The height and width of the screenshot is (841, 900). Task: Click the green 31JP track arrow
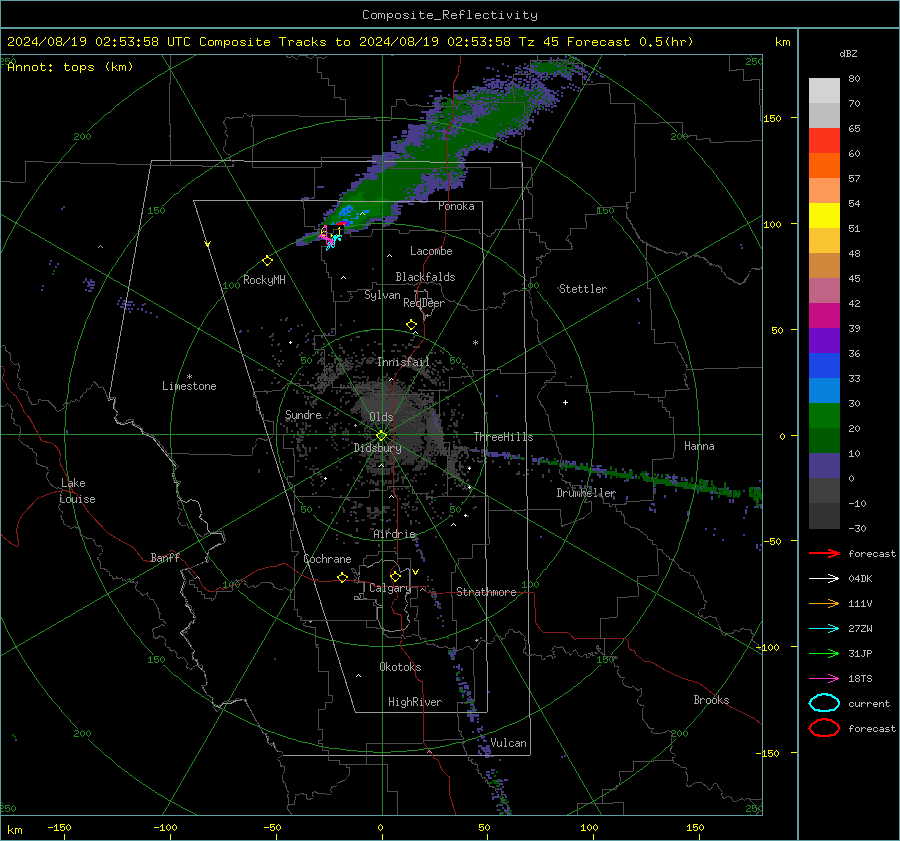coord(824,653)
